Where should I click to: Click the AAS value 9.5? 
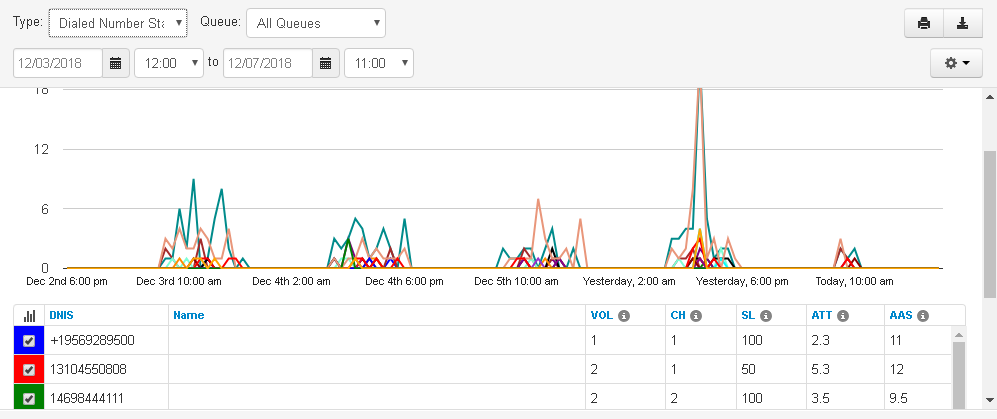[x=898, y=399]
